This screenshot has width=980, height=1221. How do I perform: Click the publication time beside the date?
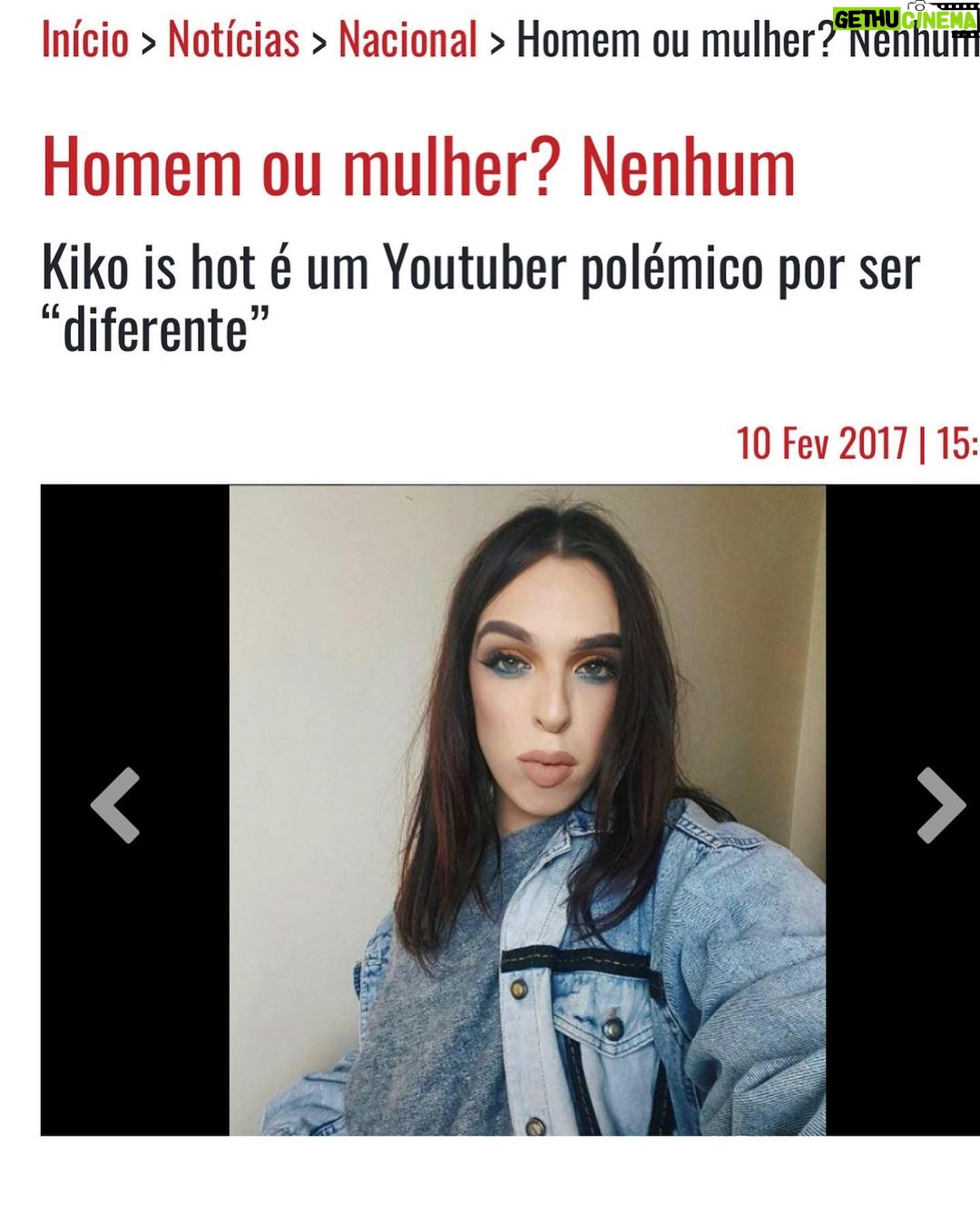point(957,444)
